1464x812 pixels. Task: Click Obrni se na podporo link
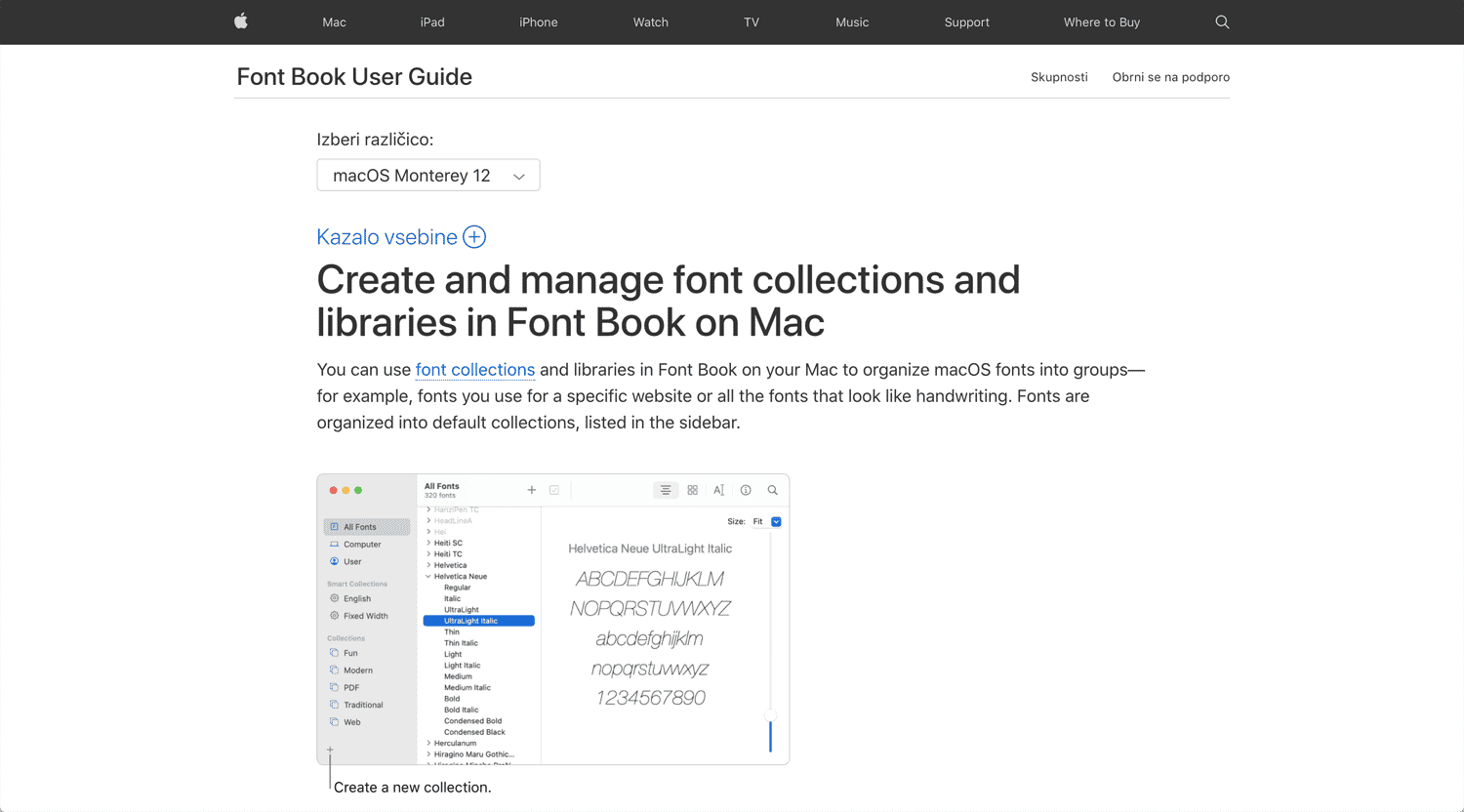(1171, 77)
